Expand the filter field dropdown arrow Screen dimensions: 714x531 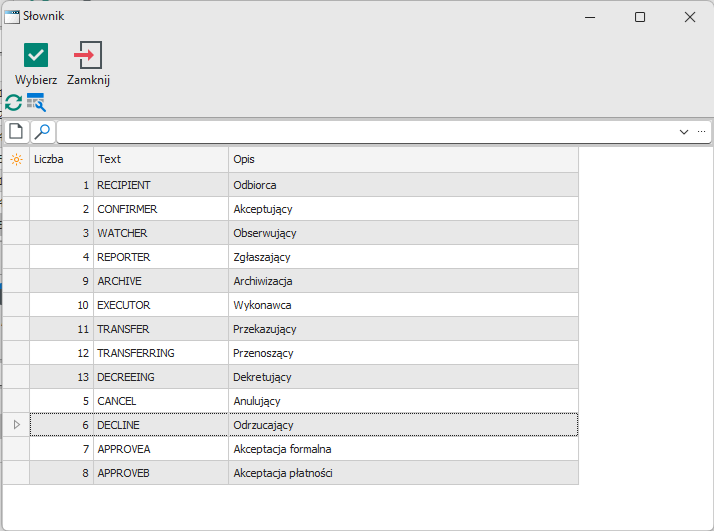click(684, 132)
